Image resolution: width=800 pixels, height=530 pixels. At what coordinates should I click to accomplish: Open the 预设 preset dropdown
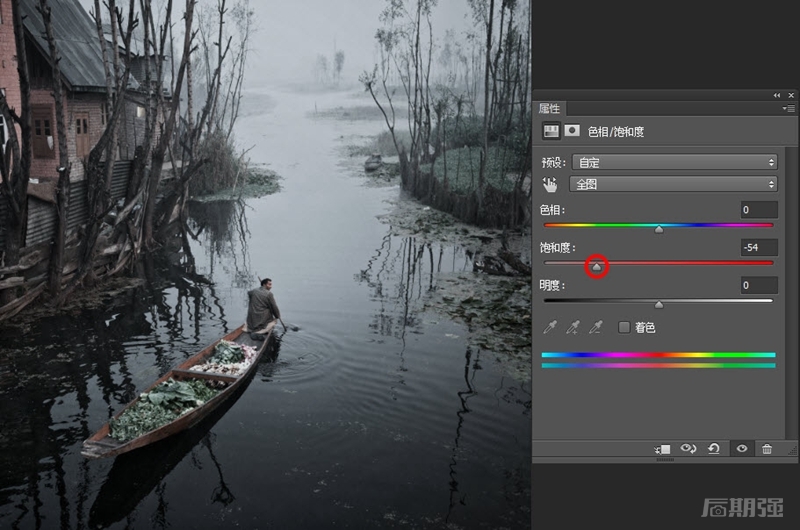point(674,163)
